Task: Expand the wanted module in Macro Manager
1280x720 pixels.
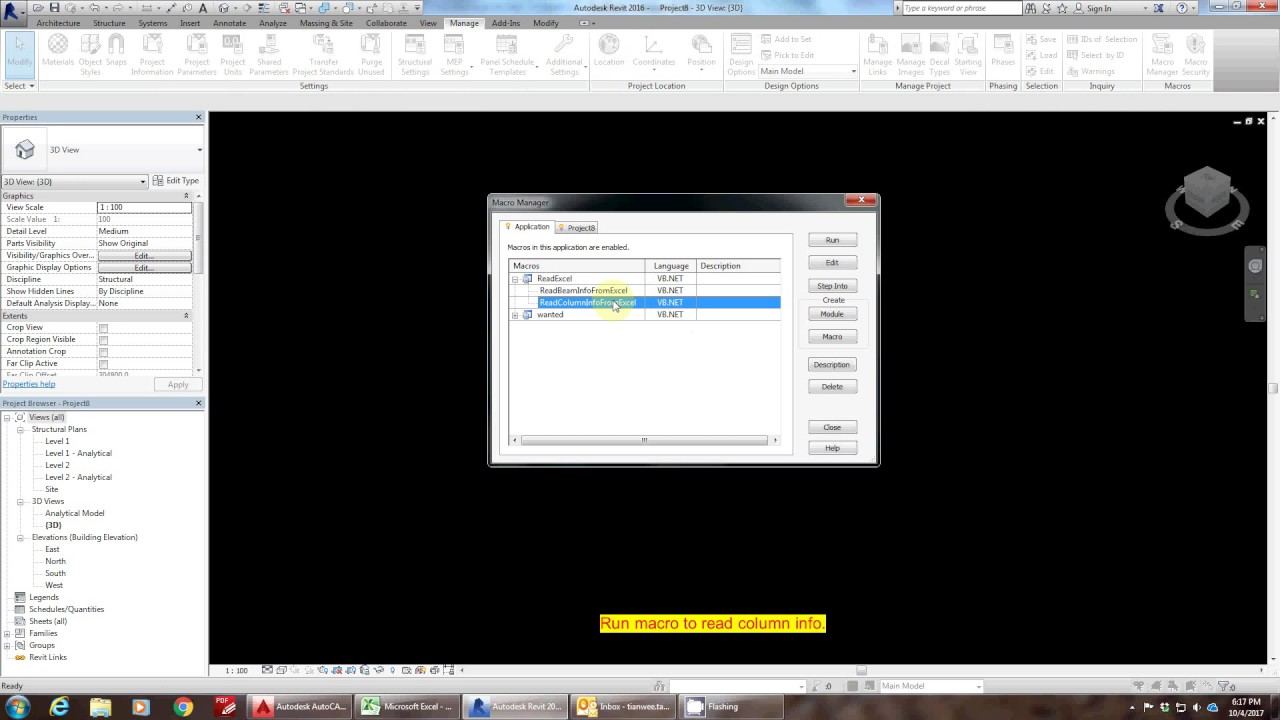Action: 515,315
